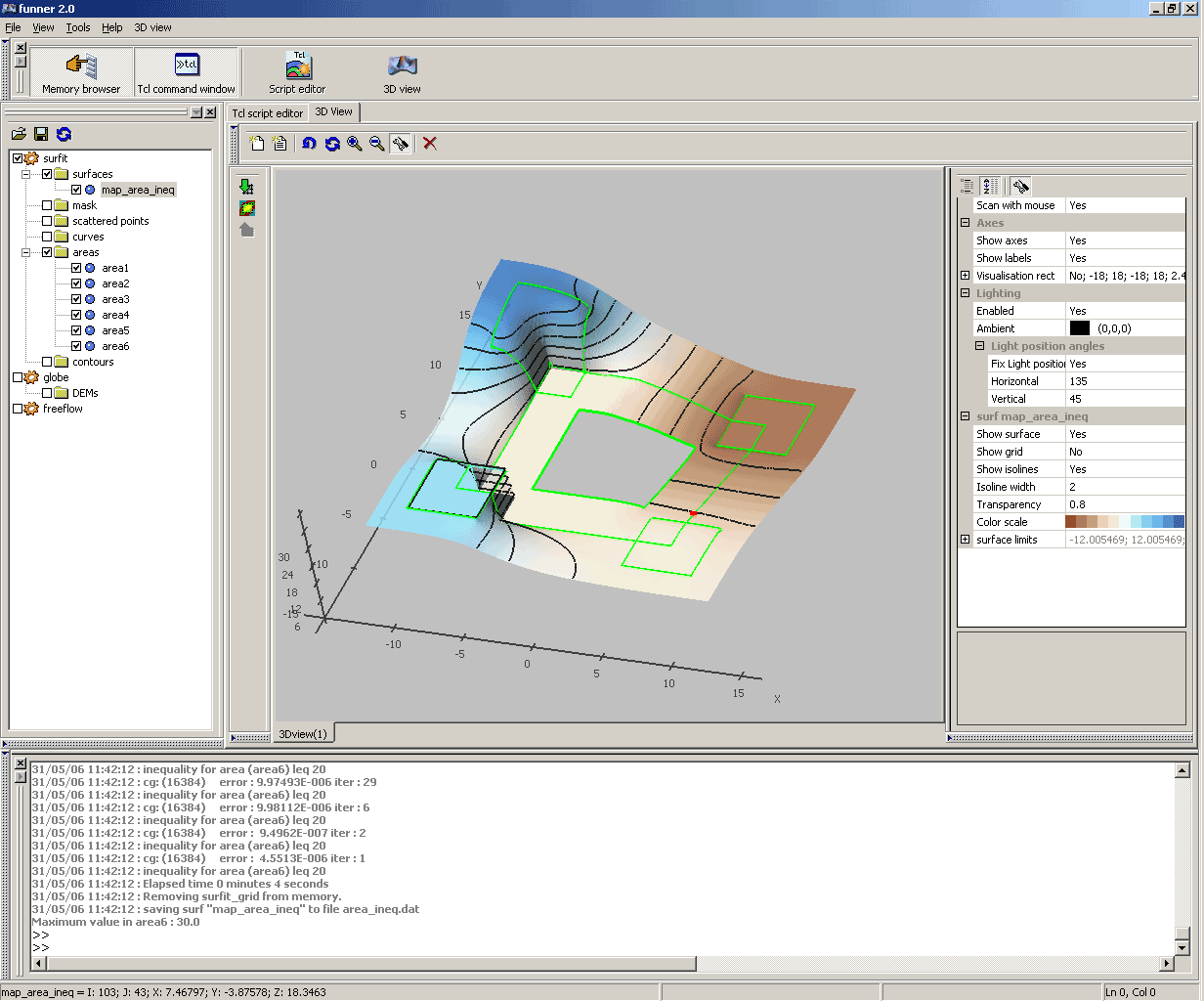Screen dimensions: 1204x1001
Task: Open the Memory browser
Action: click(x=81, y=72)
